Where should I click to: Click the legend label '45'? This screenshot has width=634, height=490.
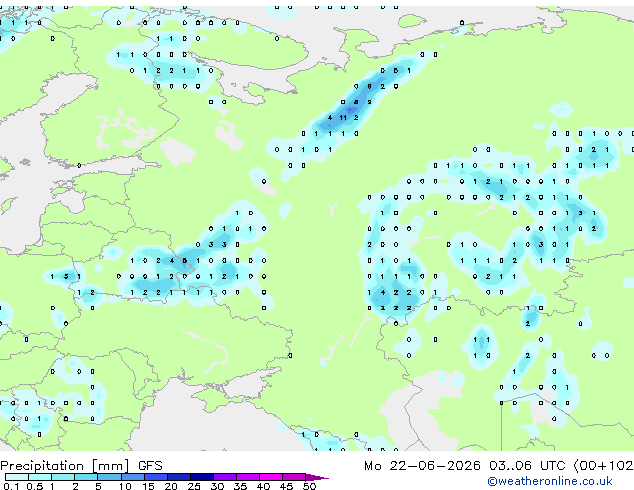click(x=286, y=486)
